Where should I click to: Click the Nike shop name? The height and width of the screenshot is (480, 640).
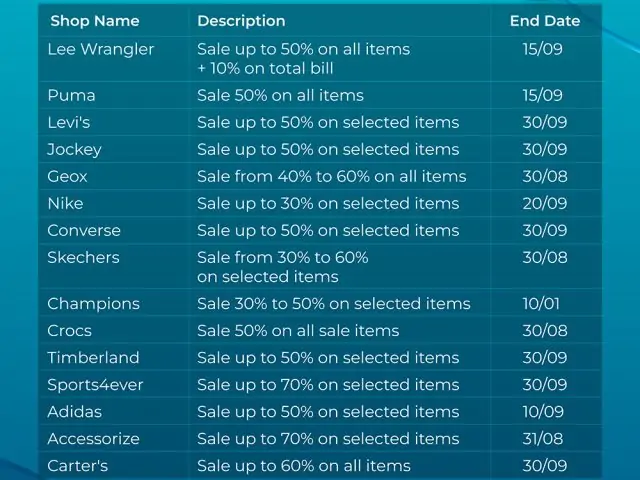click(x=65, y=203)
